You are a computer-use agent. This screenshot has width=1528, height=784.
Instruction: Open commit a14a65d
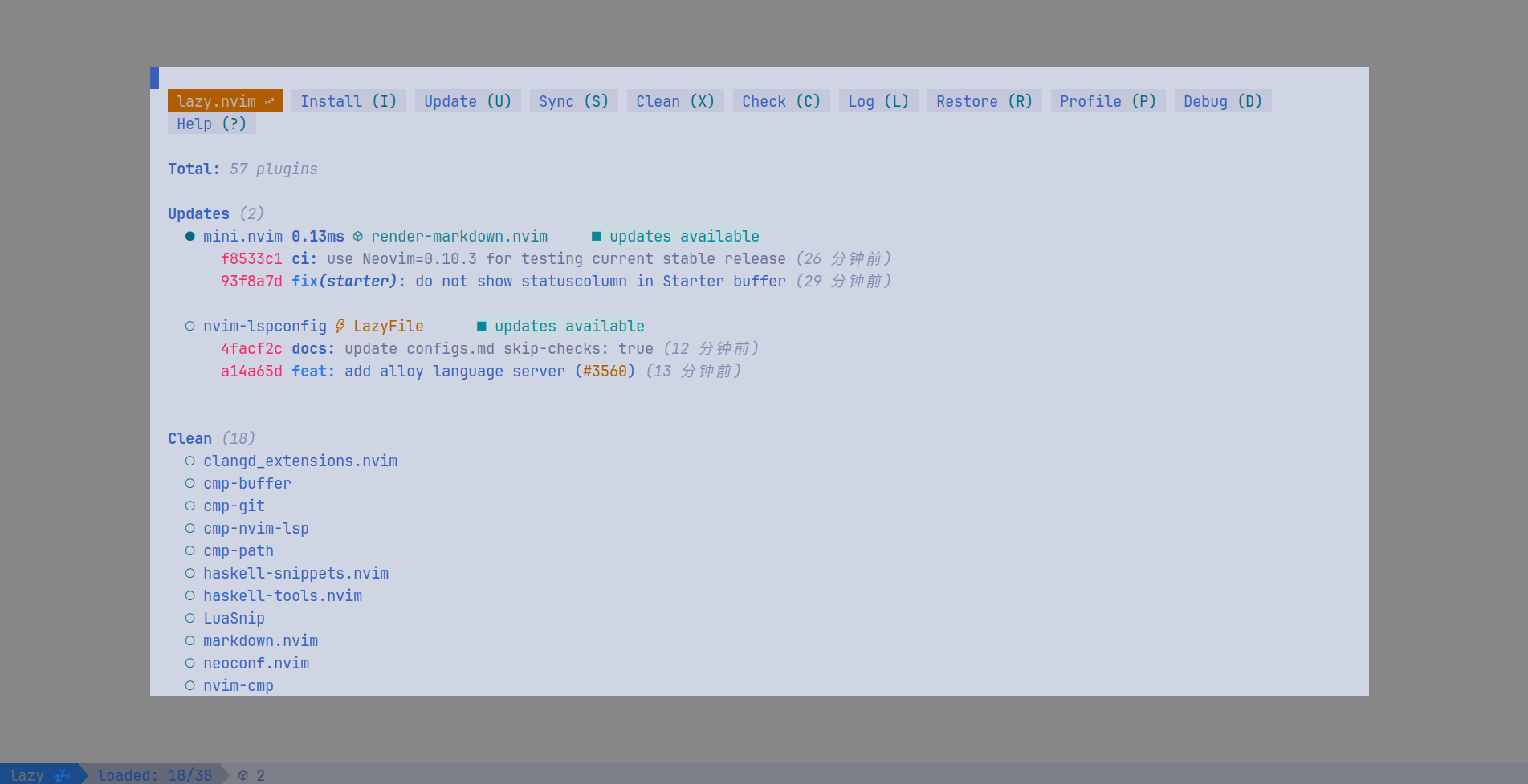(251, 371)
